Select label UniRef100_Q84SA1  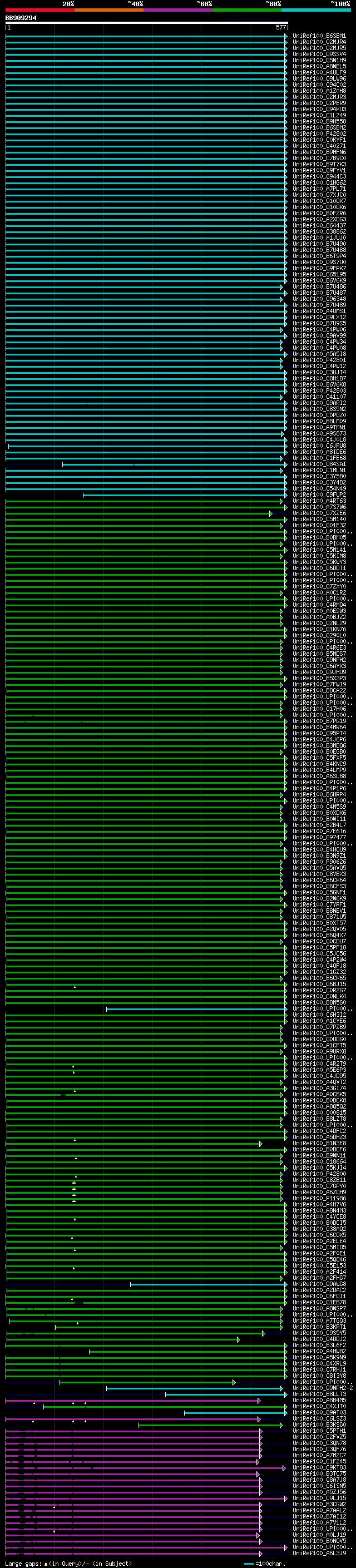pyautogui.click(x=319, y=464)
